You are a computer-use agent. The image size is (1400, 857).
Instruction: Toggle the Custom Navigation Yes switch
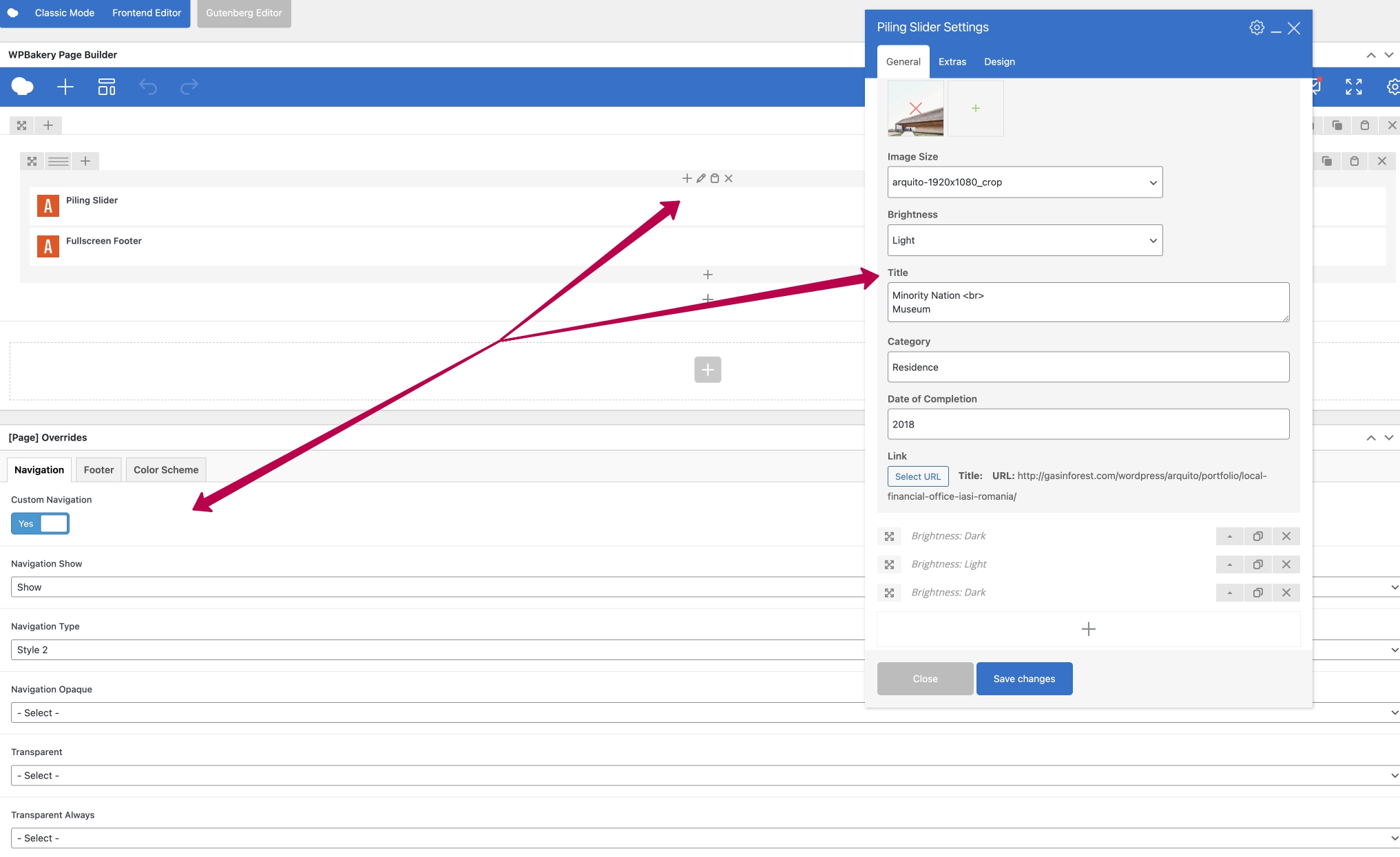tap(40, 524)
